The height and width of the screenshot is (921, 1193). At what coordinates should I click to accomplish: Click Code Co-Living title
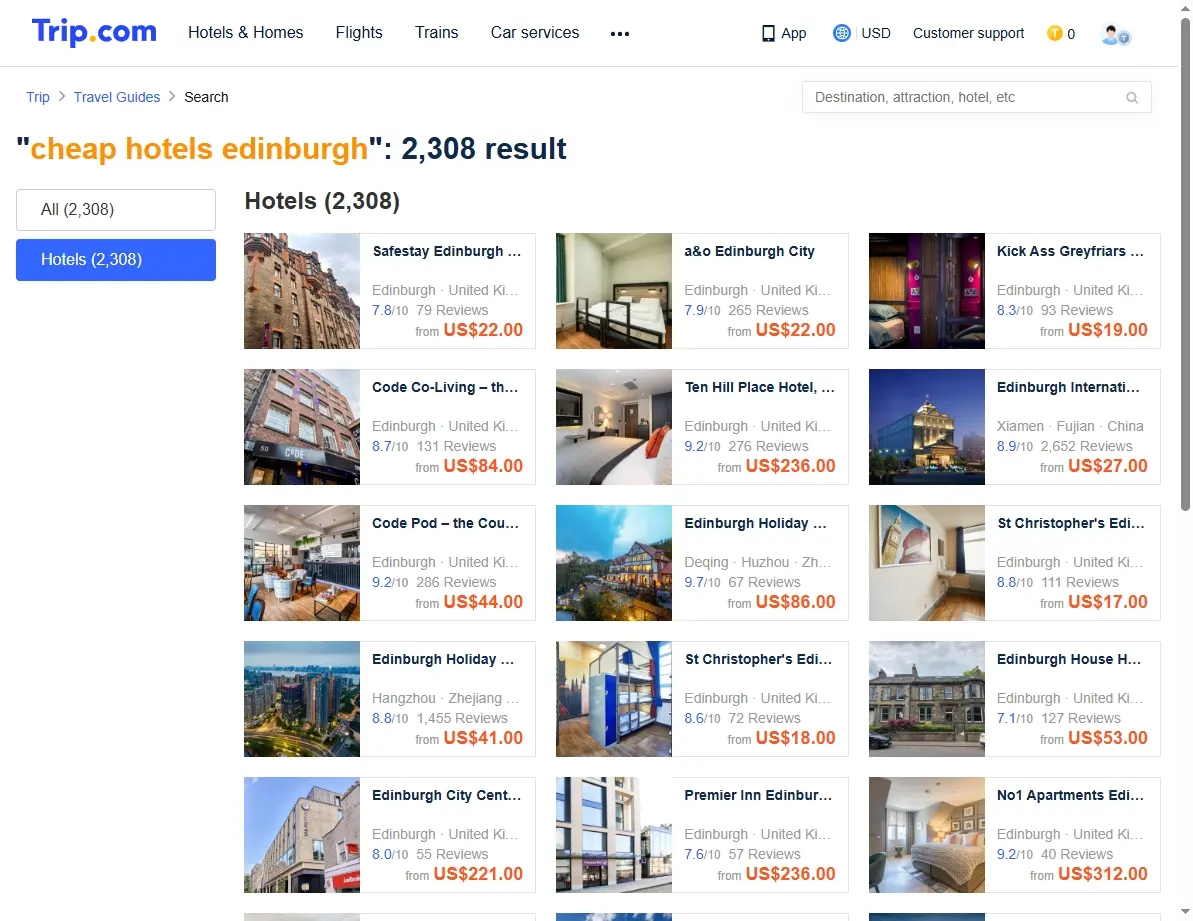pyautogui.click(x=445, y=388)
